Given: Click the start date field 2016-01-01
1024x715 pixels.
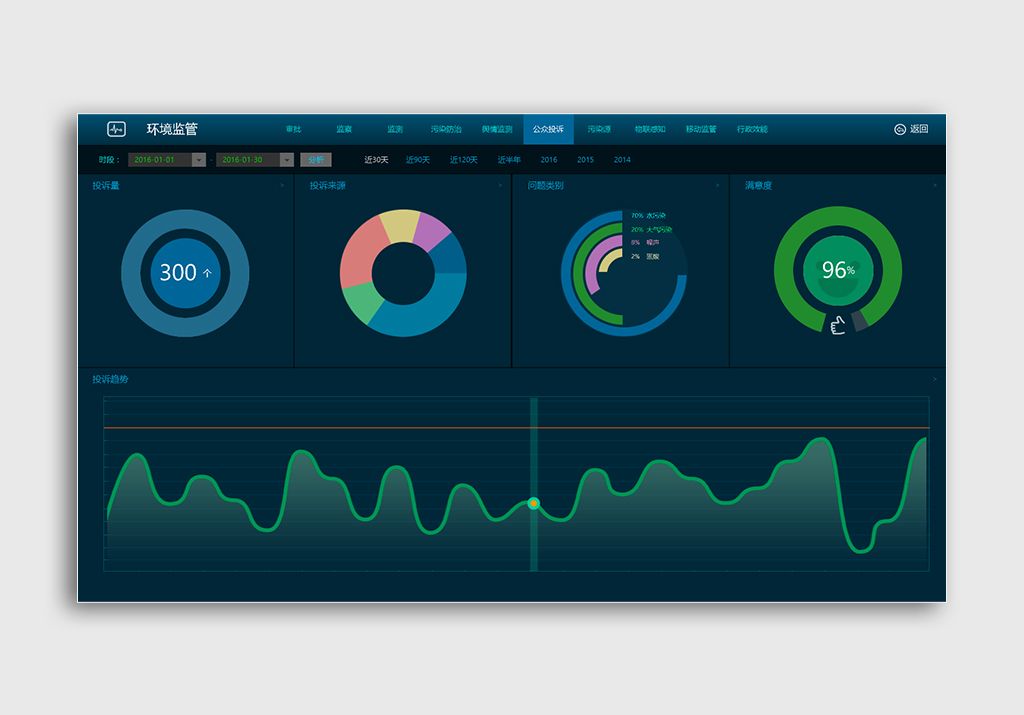Looking at the screenshot, I should (x=159, y=160).
